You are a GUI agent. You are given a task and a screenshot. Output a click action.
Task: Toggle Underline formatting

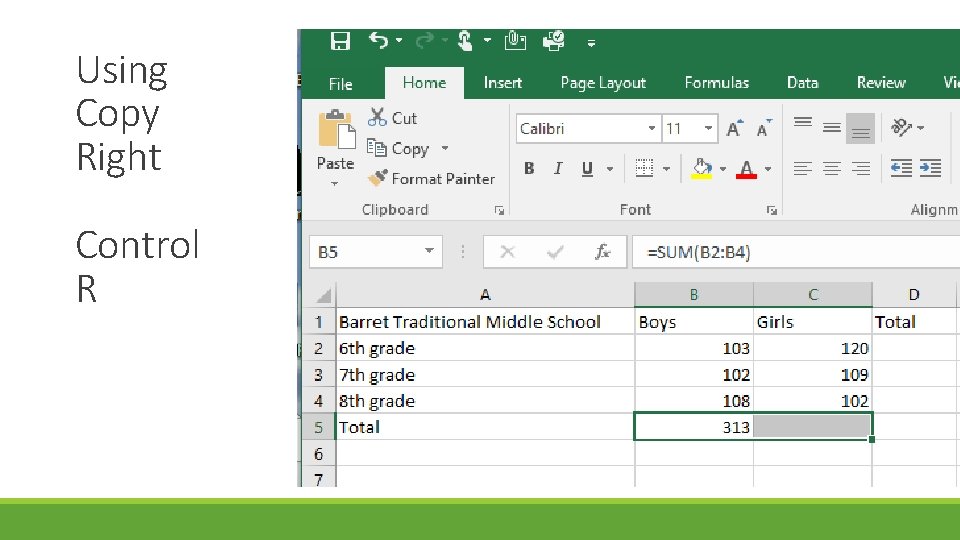(x=587, y=168)
